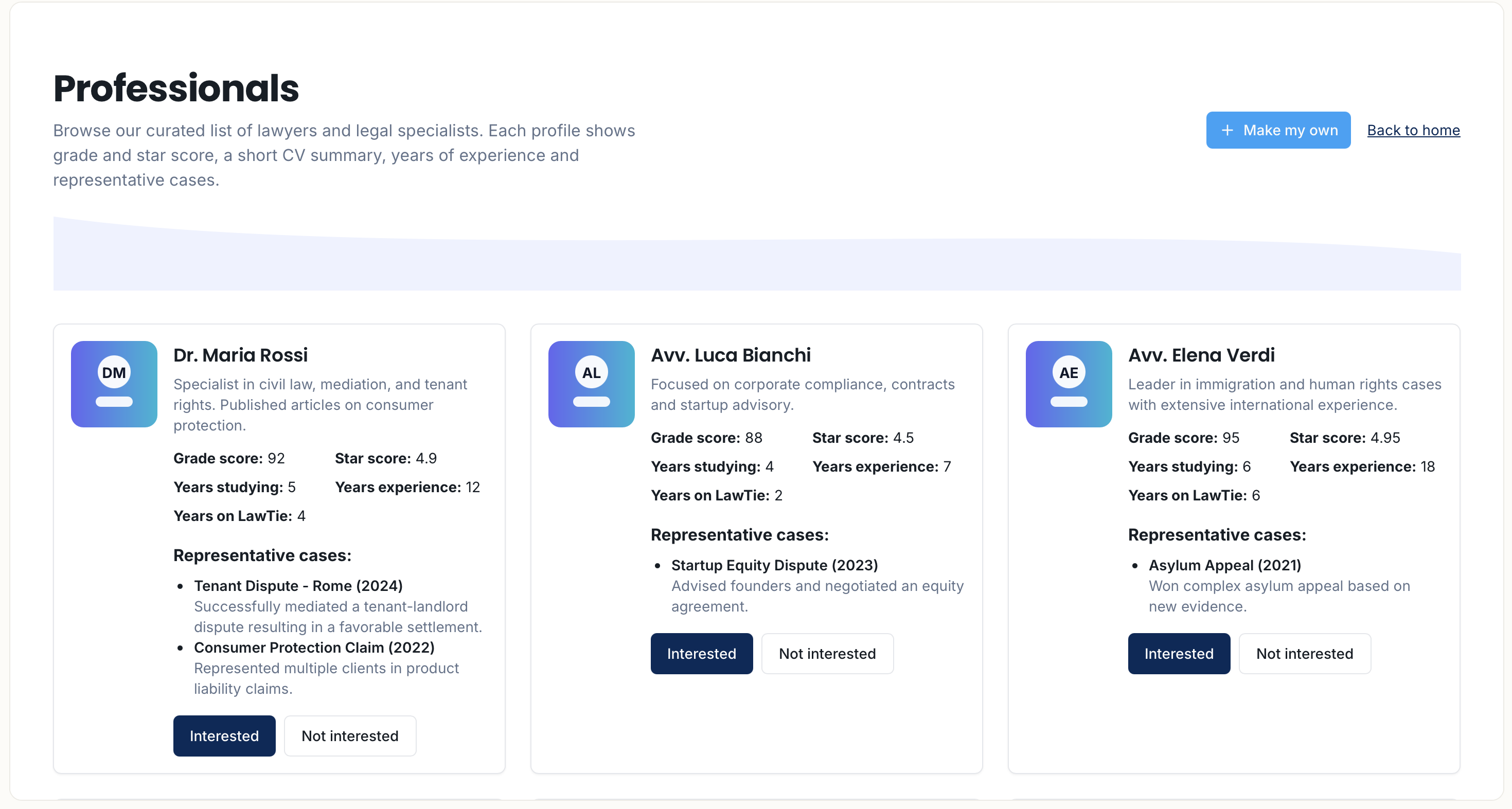Click the Startup Equity Dispute (2023) case

pos(774,565)
